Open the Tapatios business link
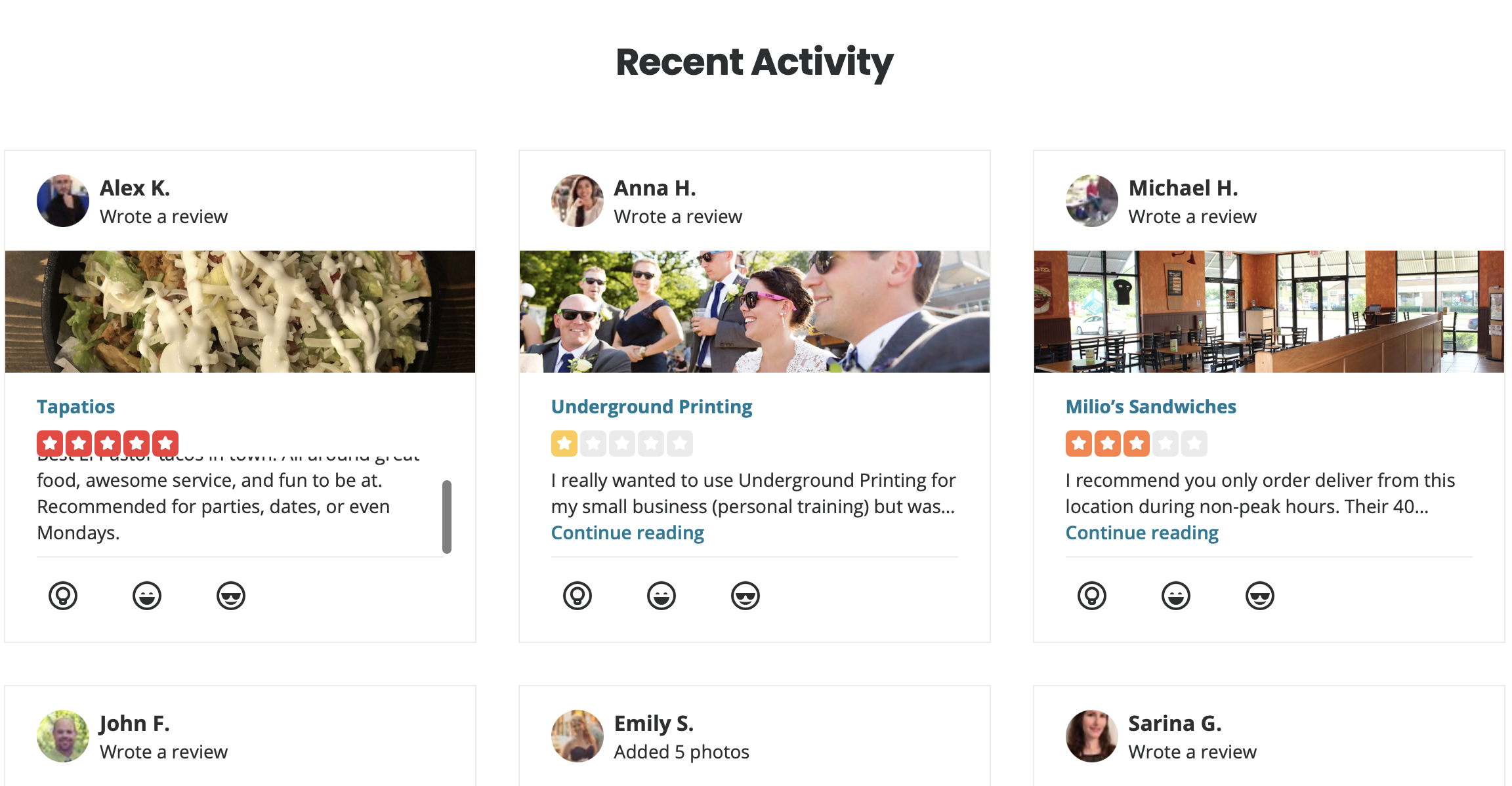Image resolution: width=1512 pixels, height=786 pixels. click(x=75, y=407)
